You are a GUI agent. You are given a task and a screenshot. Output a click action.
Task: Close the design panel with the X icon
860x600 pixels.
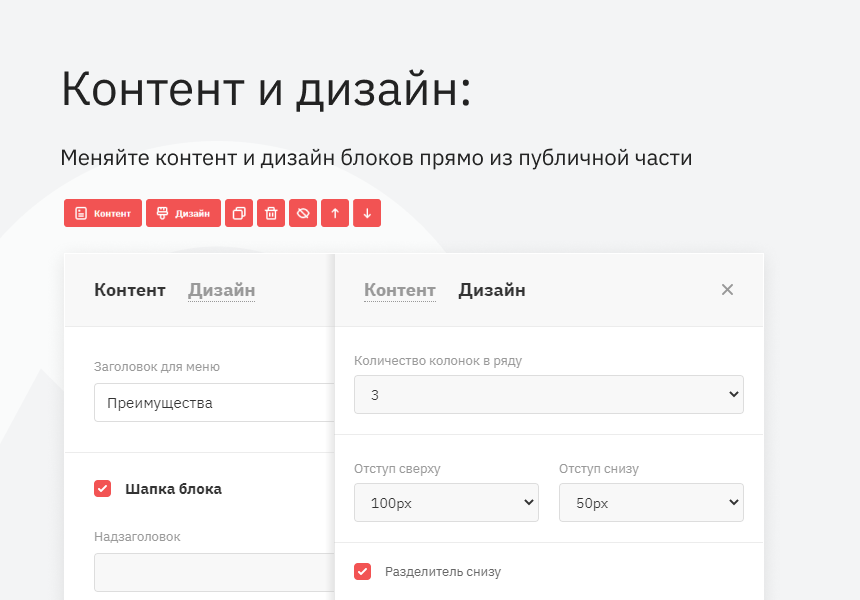pyautogui.click(x=727, y=290)
